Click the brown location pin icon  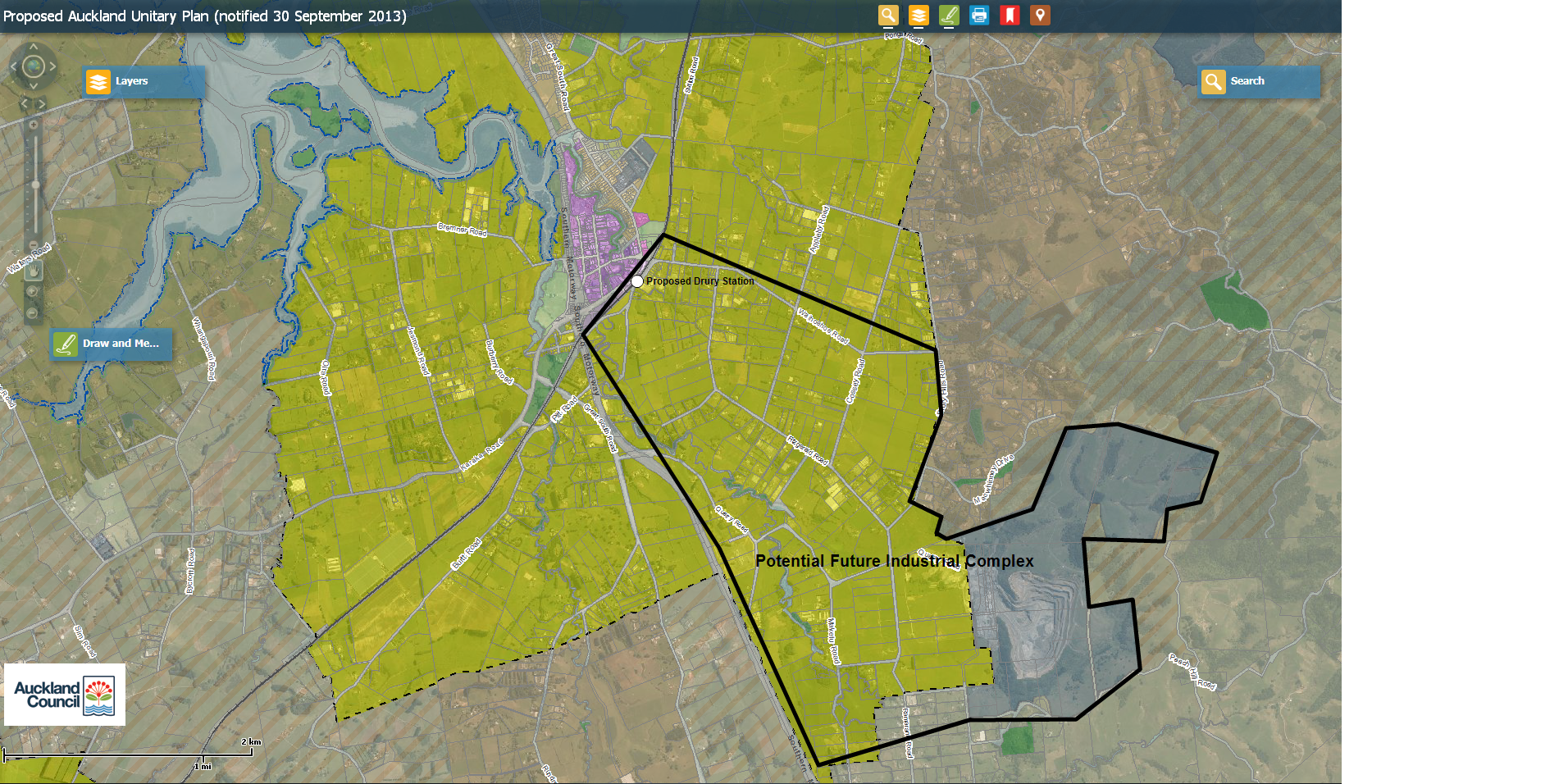tap(1040, 16)
